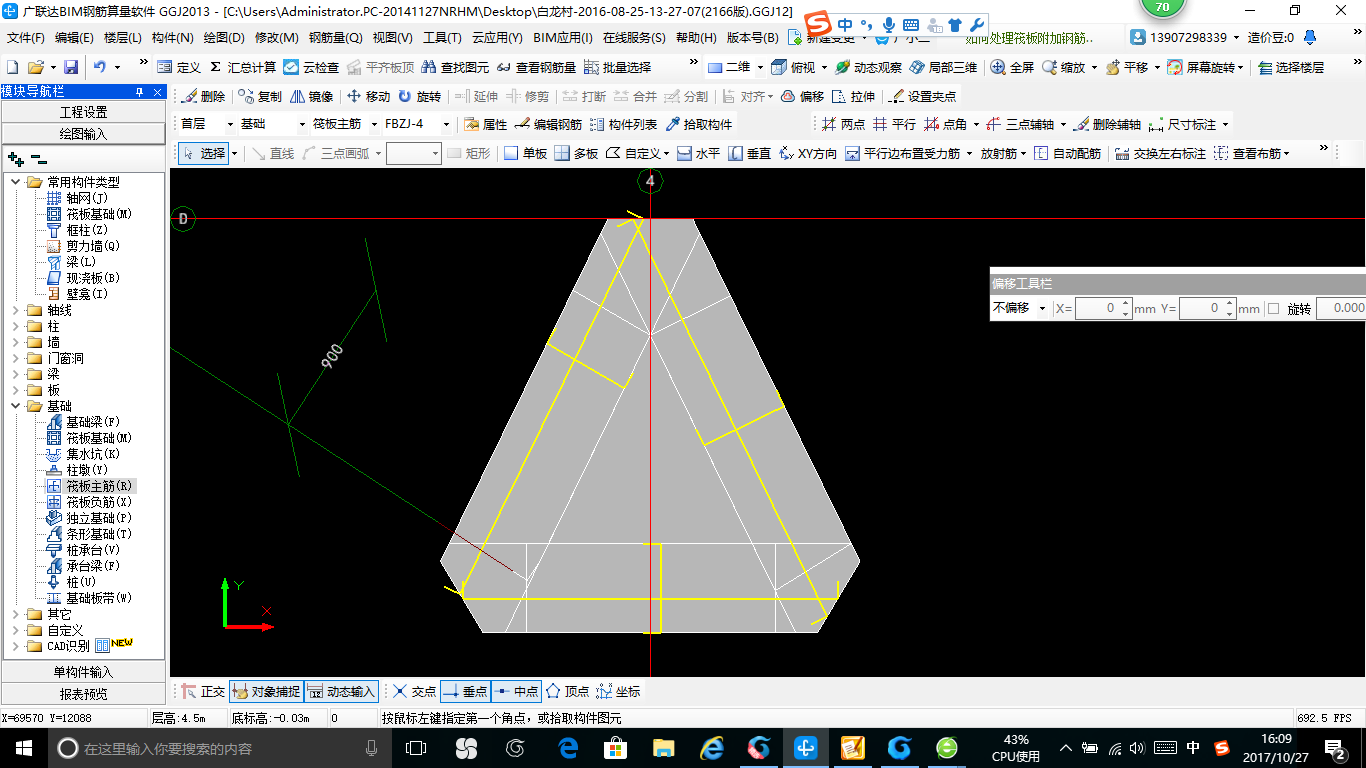Screen dimensions: 1366x768
Task: Click 全屏 full screen zoom
Action: pyautogui.click(x=1012, y=67)
